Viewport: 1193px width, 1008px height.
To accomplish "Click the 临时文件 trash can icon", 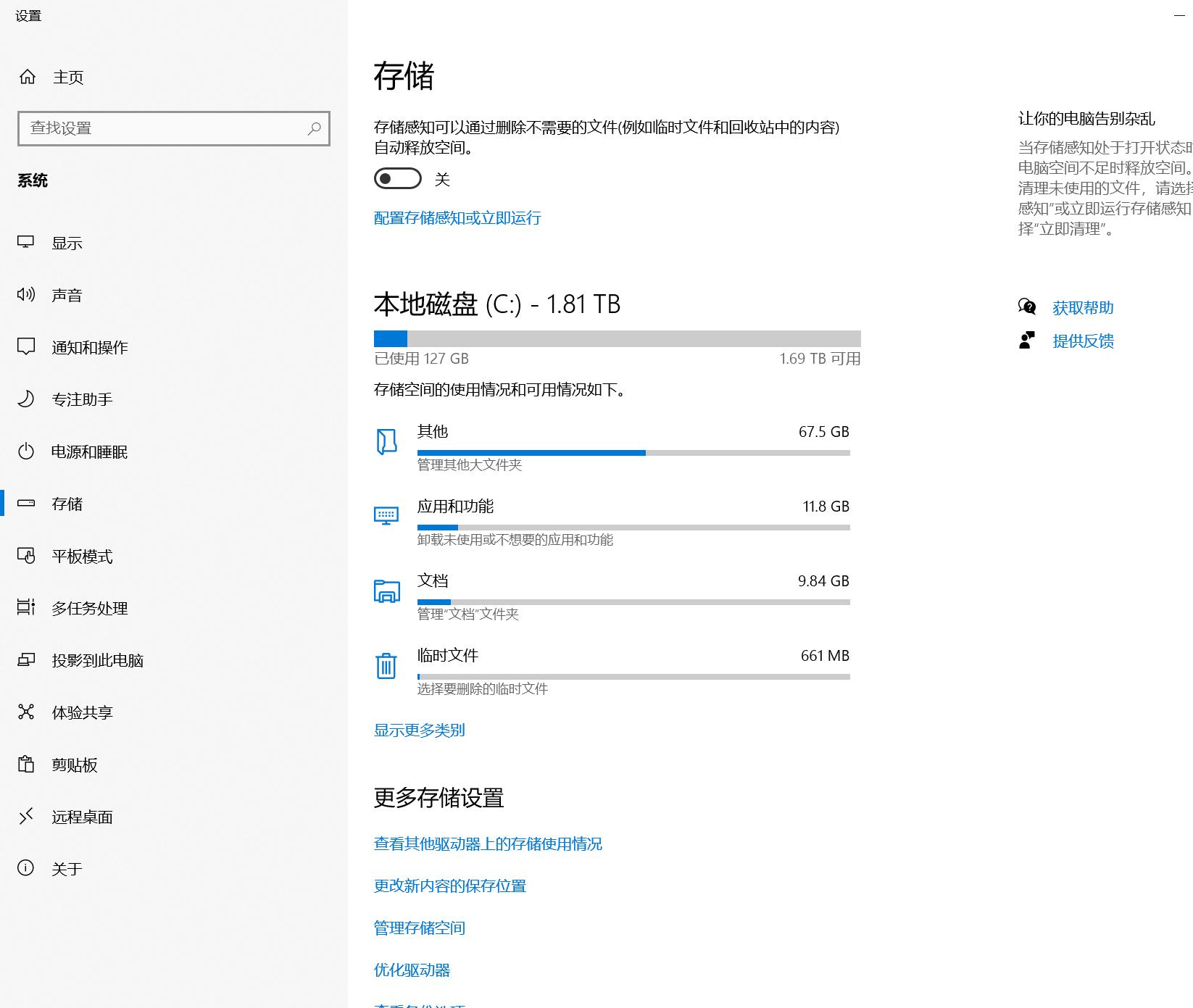I will point(386,666).
